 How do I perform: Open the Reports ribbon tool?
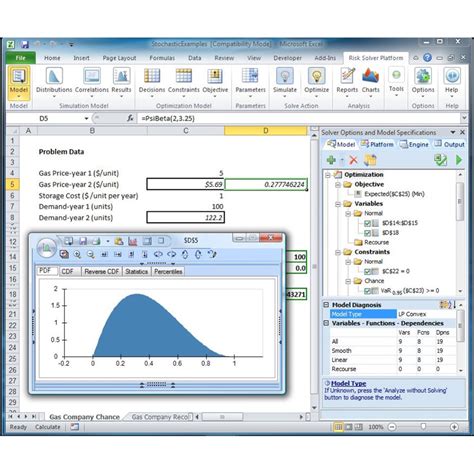(x=347, y=83)
